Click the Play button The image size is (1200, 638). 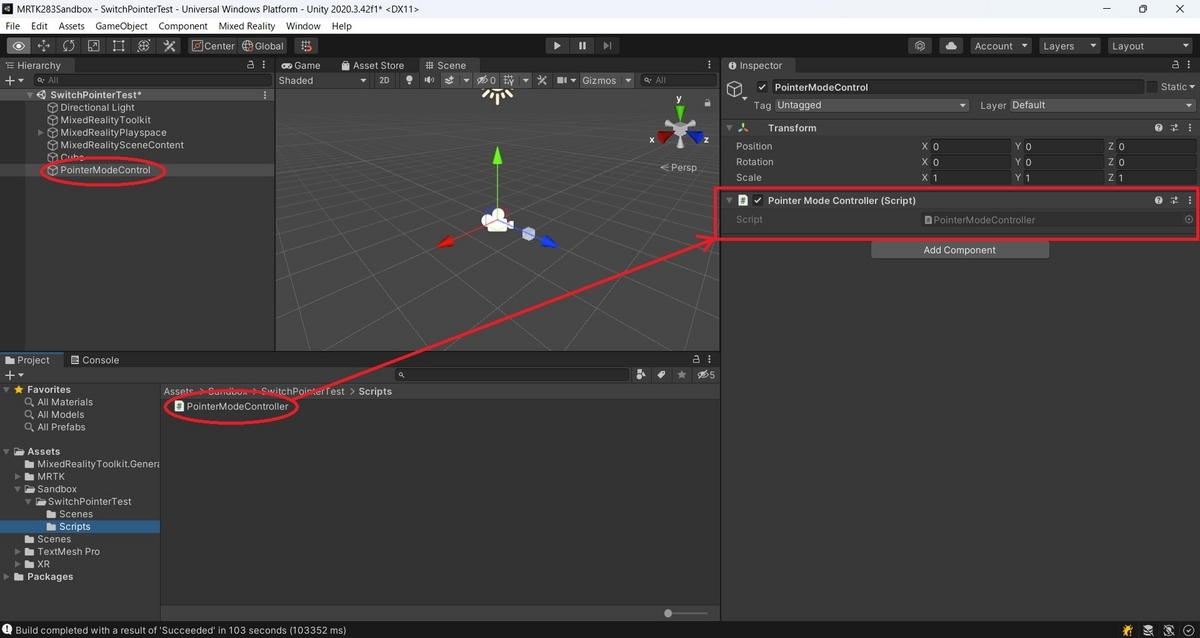pos(557,46)
